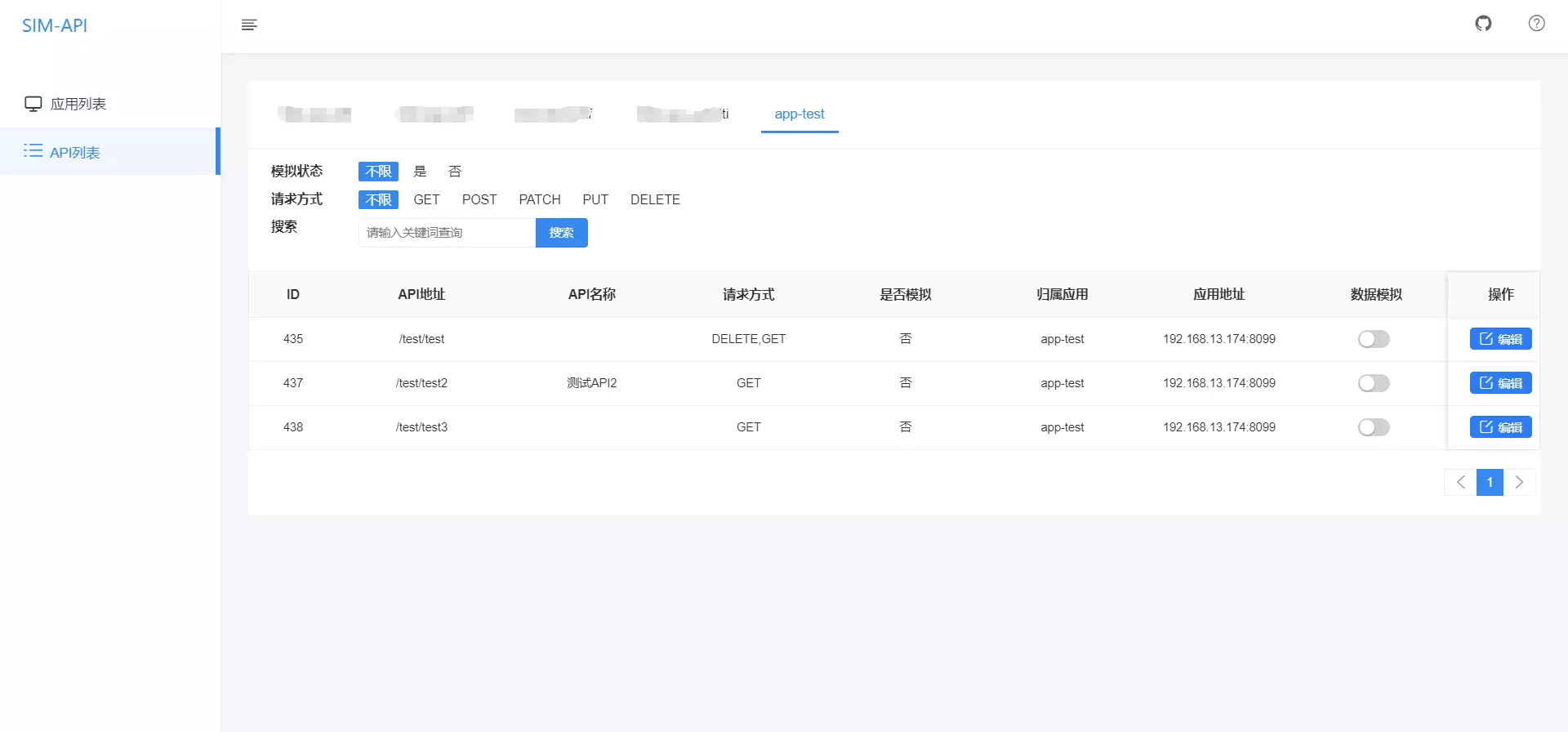1568x732 pixels.
Task: Click 192.168.13.174:8099 in row 438
Action: pos(1219,427)
